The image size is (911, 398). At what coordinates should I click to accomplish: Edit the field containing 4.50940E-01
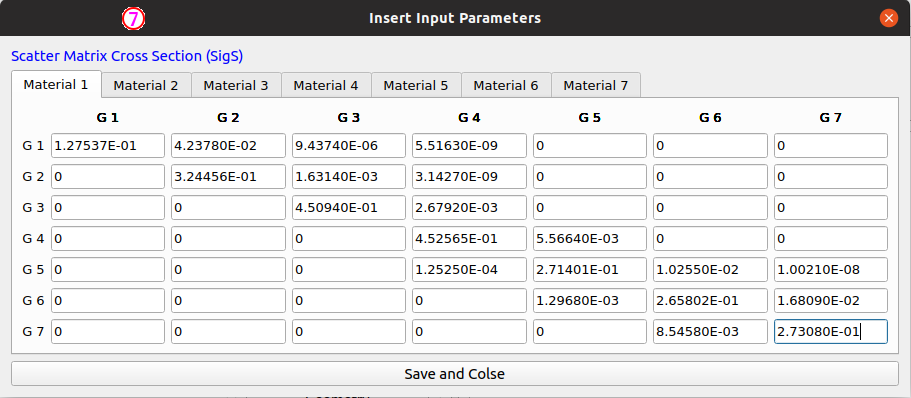coord(349,207)
